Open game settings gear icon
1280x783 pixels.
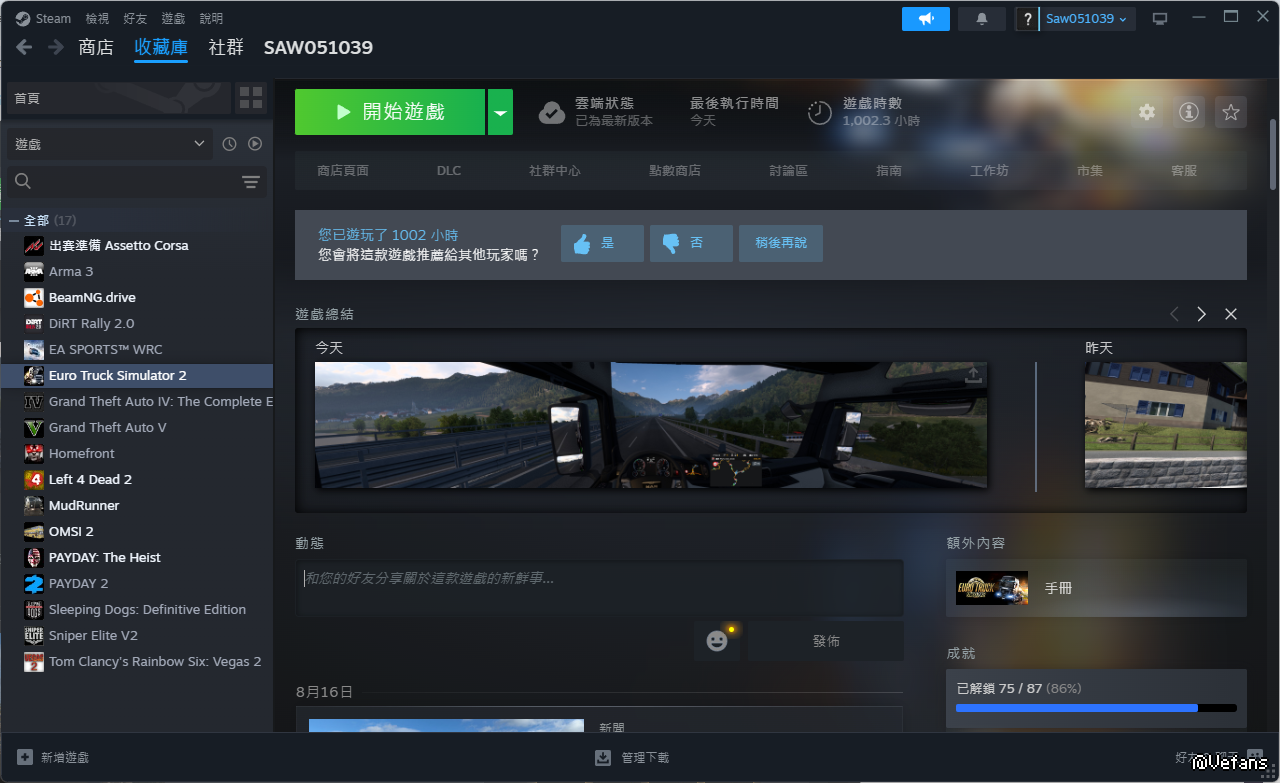pyautogui.click(x=1147, y=112)
